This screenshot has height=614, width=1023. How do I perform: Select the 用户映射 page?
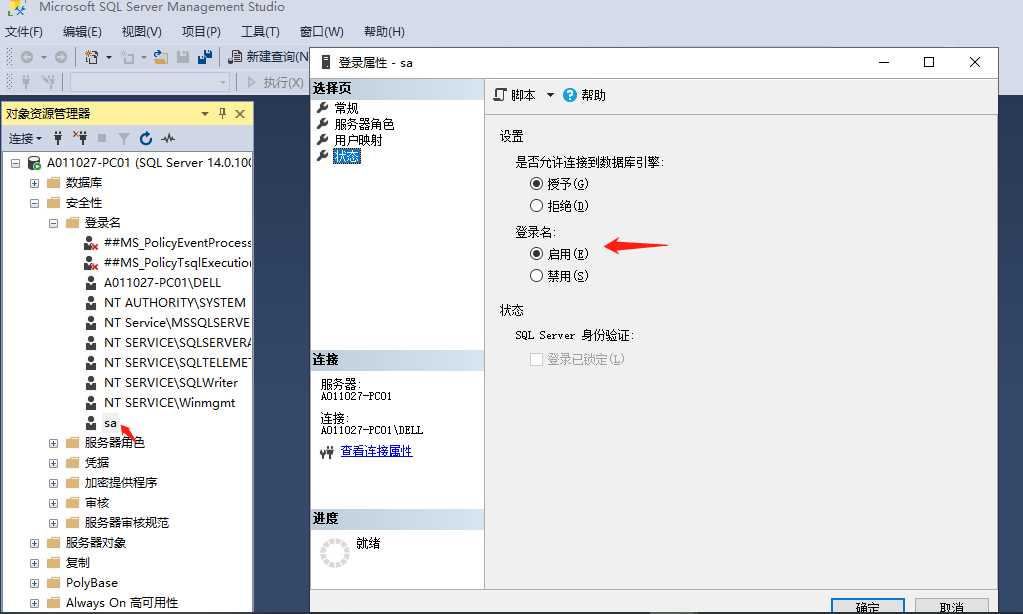click(x=358, y=140)
